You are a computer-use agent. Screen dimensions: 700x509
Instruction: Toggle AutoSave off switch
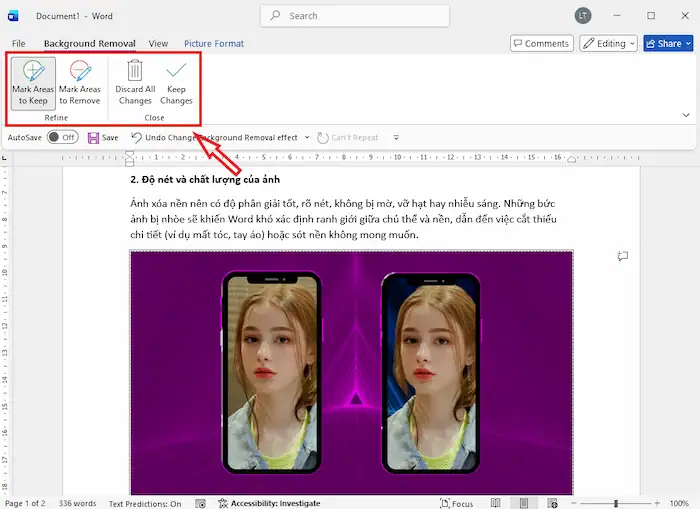pyautogui.click(x=62, y=138)
